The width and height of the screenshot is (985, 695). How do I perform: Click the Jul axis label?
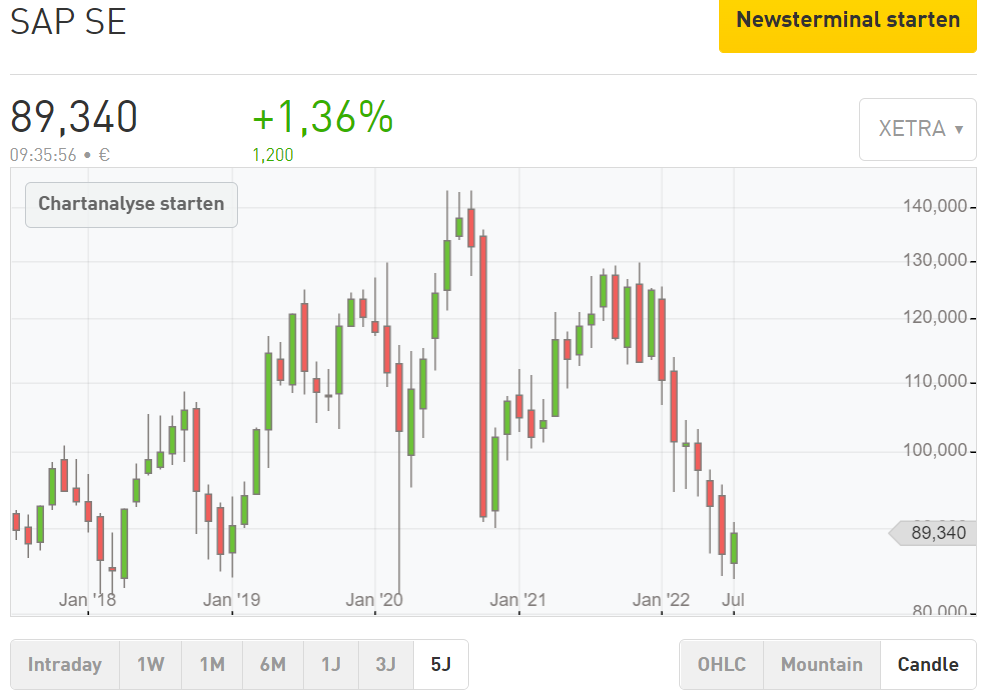click(733, 599)
